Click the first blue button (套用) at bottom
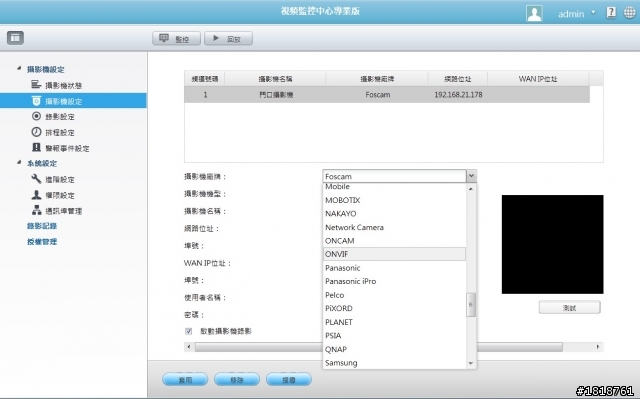Viewport: 640px width, 399px height. (x=185, y=379)
